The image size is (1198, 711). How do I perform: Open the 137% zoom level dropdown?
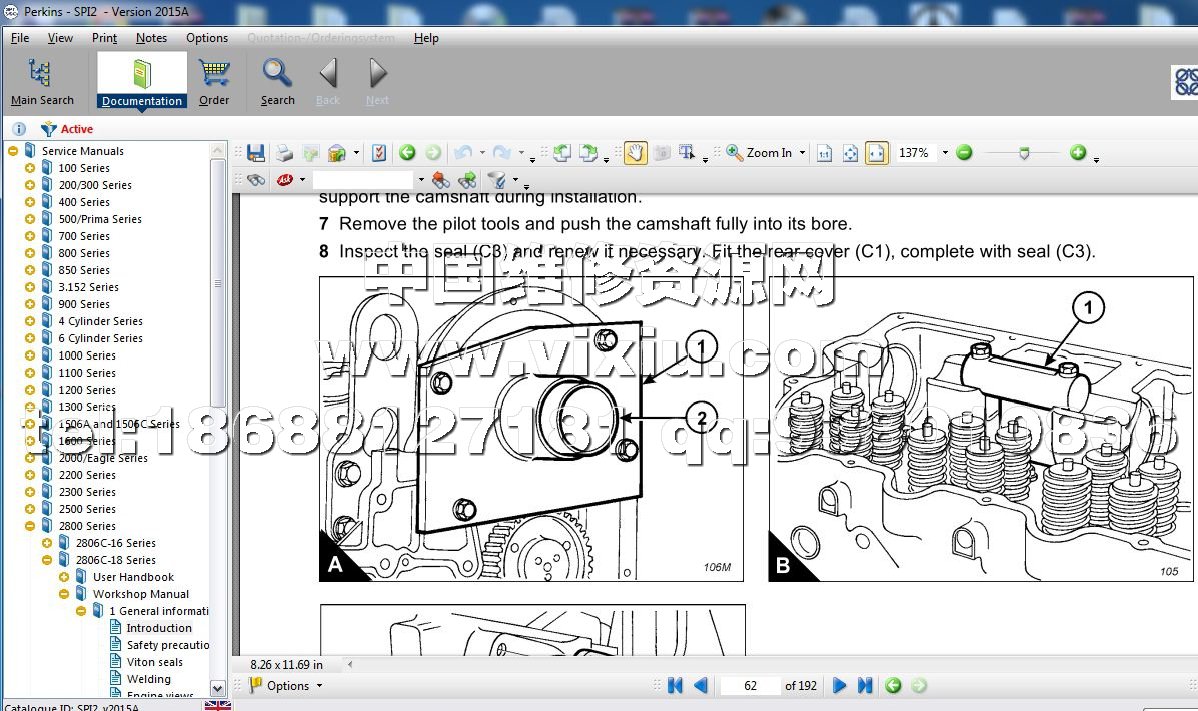(x=944, y=153)
